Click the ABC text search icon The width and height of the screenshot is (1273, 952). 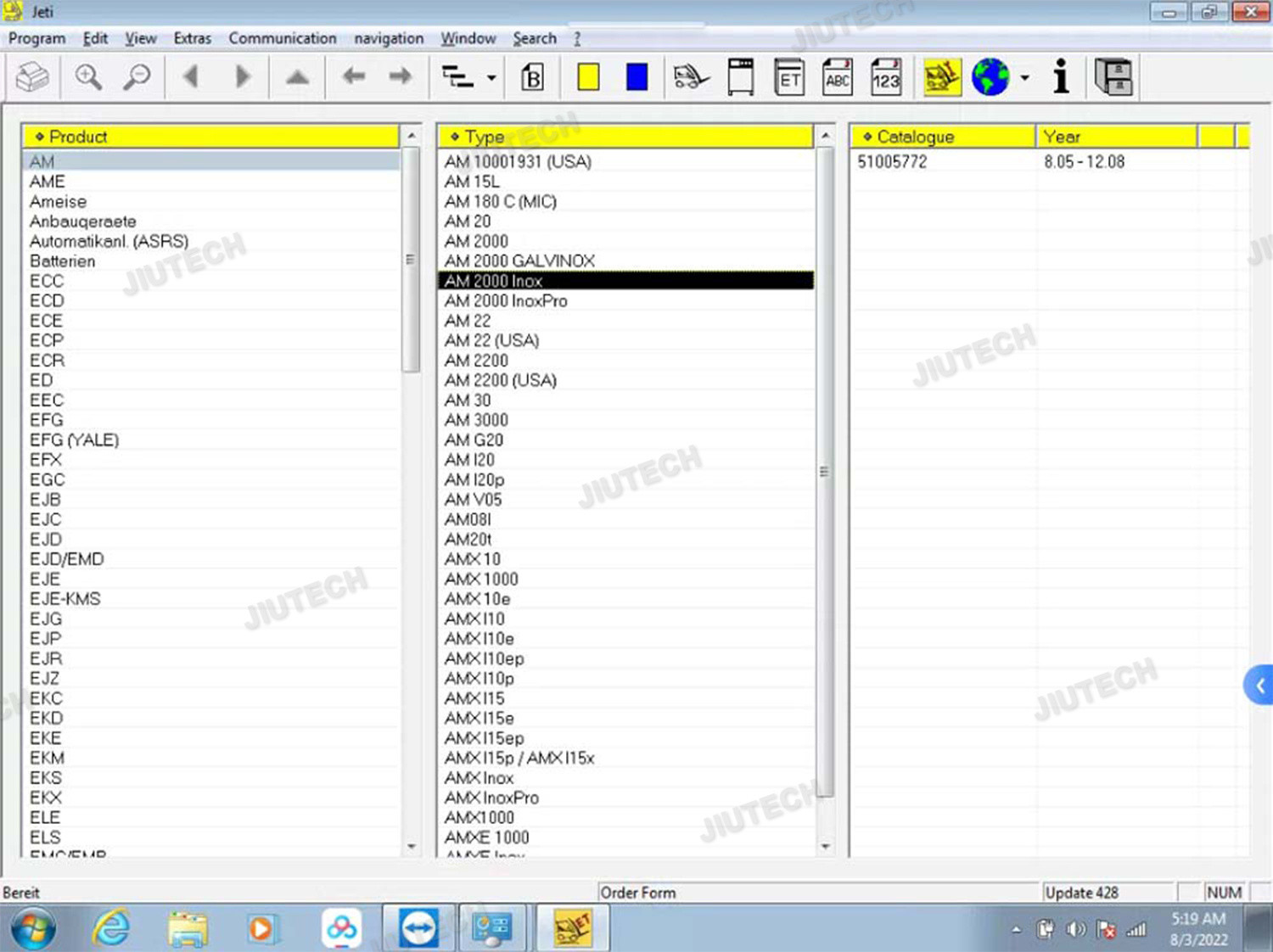click(838, 77)
